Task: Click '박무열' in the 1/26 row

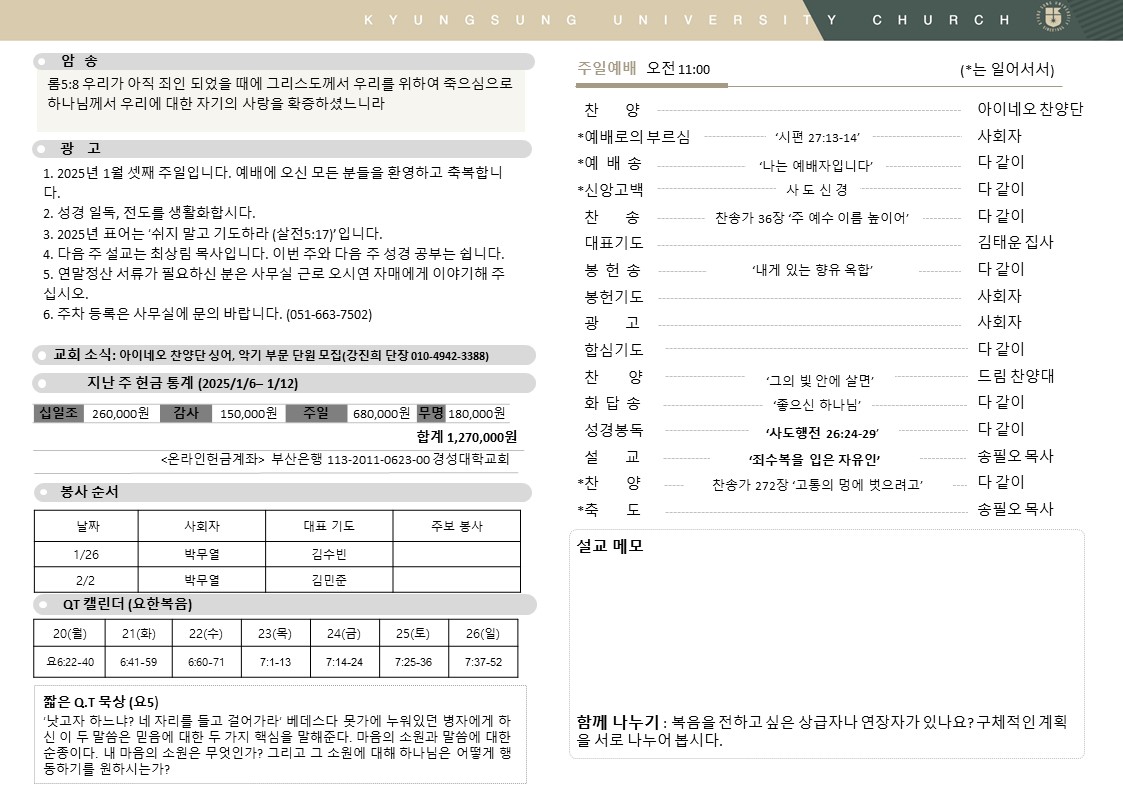Action: (202, 555)
